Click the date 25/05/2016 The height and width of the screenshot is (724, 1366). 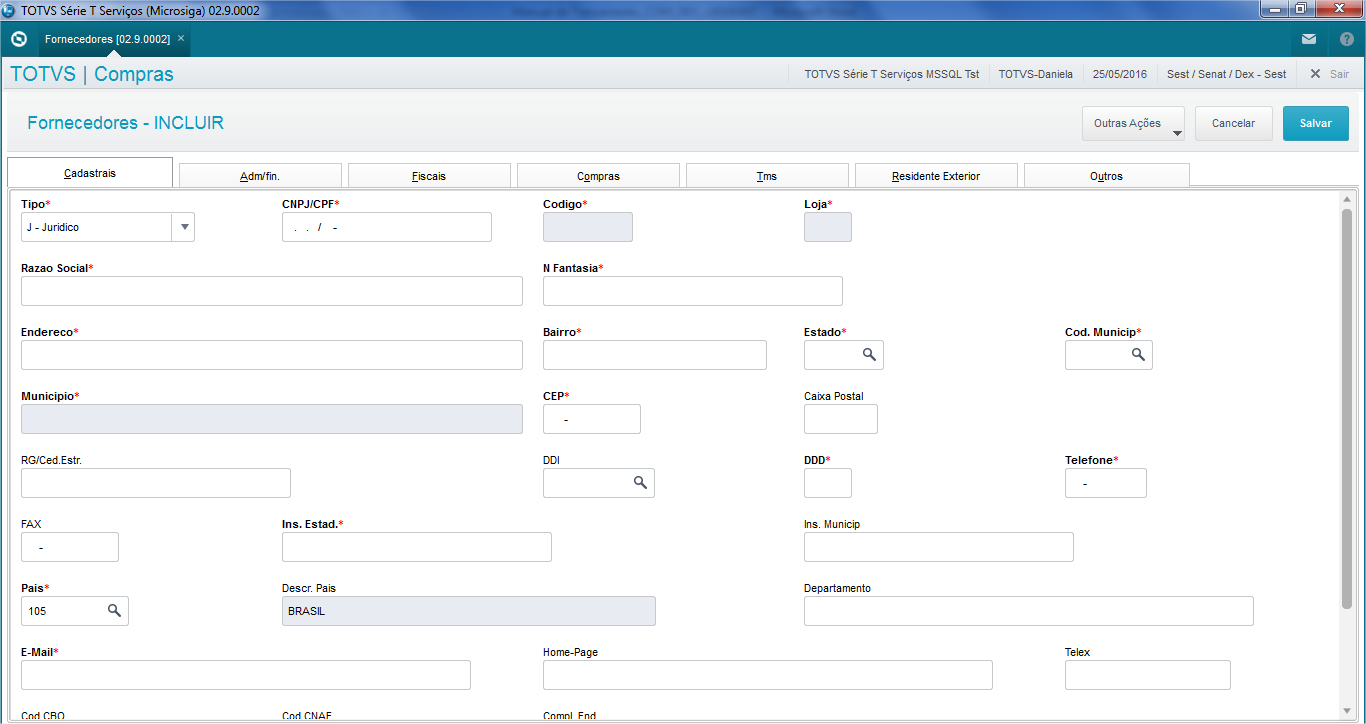point(1120,74)
